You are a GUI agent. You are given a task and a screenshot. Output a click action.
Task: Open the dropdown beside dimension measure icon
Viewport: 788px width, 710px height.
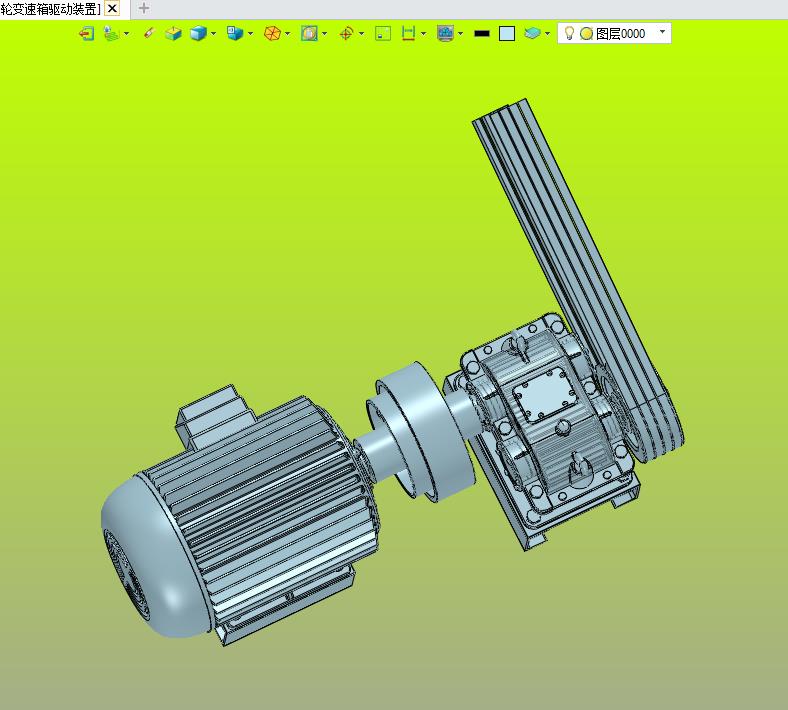point(423,34)
